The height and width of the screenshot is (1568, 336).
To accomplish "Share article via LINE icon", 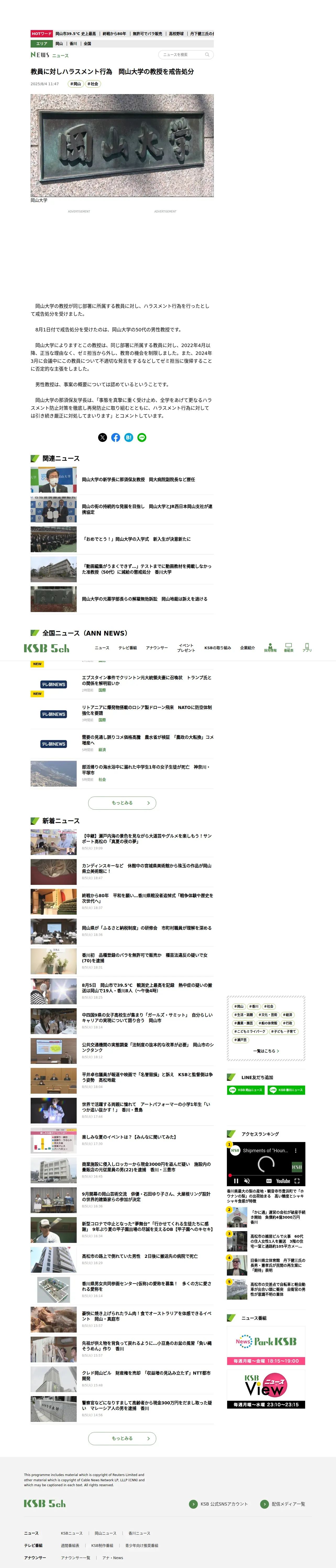I will 142,437.
